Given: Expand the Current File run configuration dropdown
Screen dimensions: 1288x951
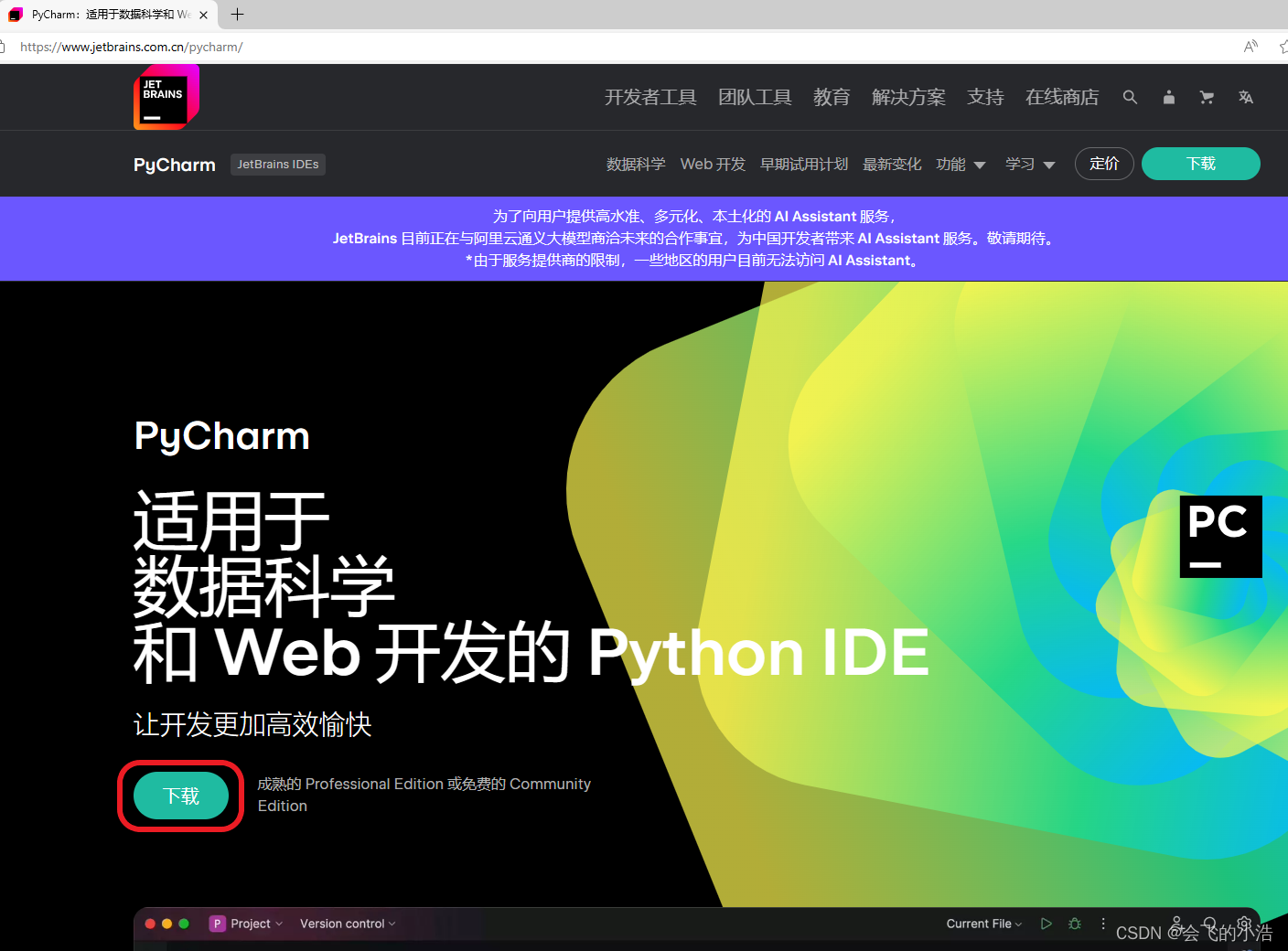Looking at the screenshot, I should tap(984, 924).
